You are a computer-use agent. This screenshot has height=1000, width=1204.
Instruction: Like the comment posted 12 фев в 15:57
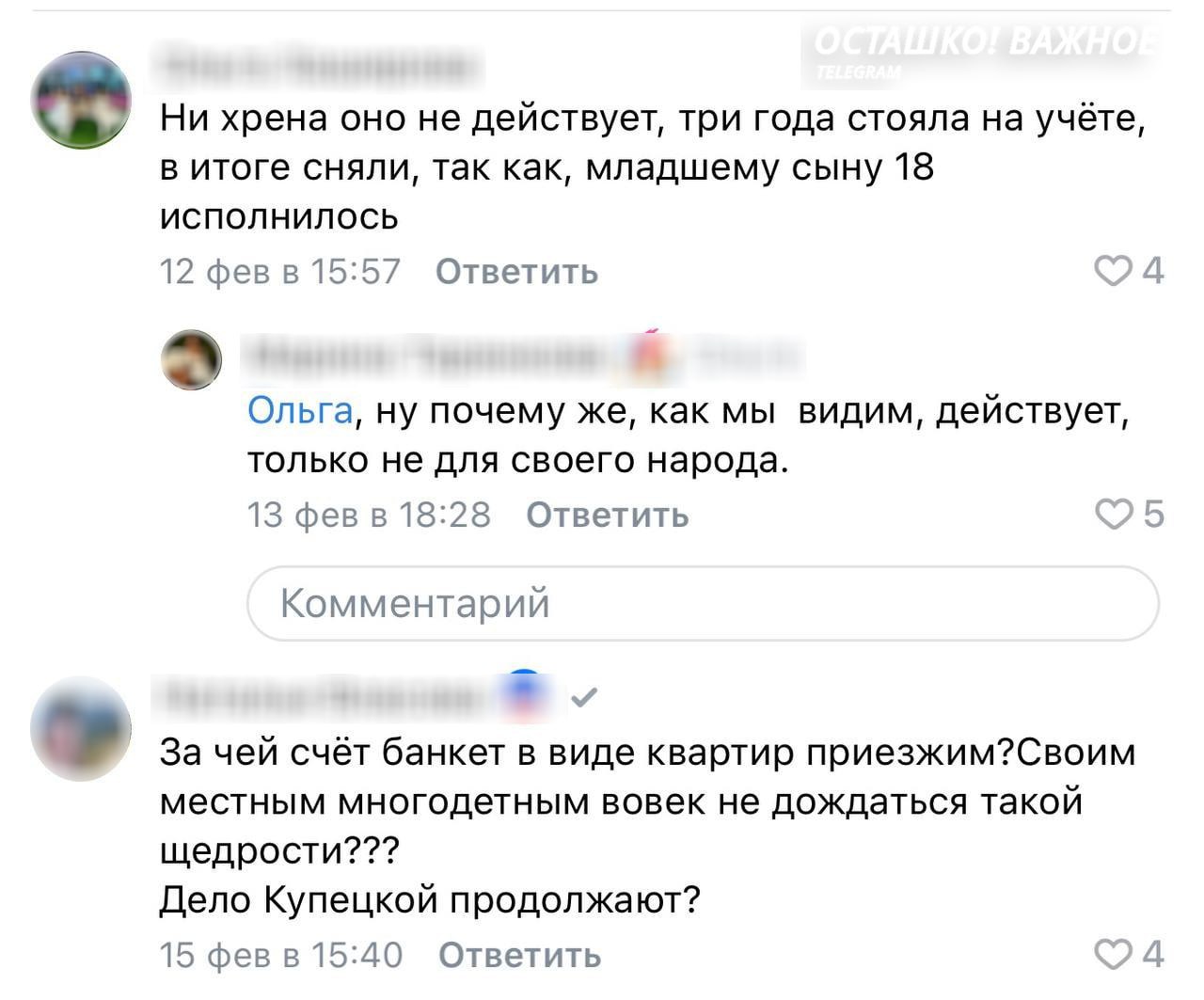1116,272
